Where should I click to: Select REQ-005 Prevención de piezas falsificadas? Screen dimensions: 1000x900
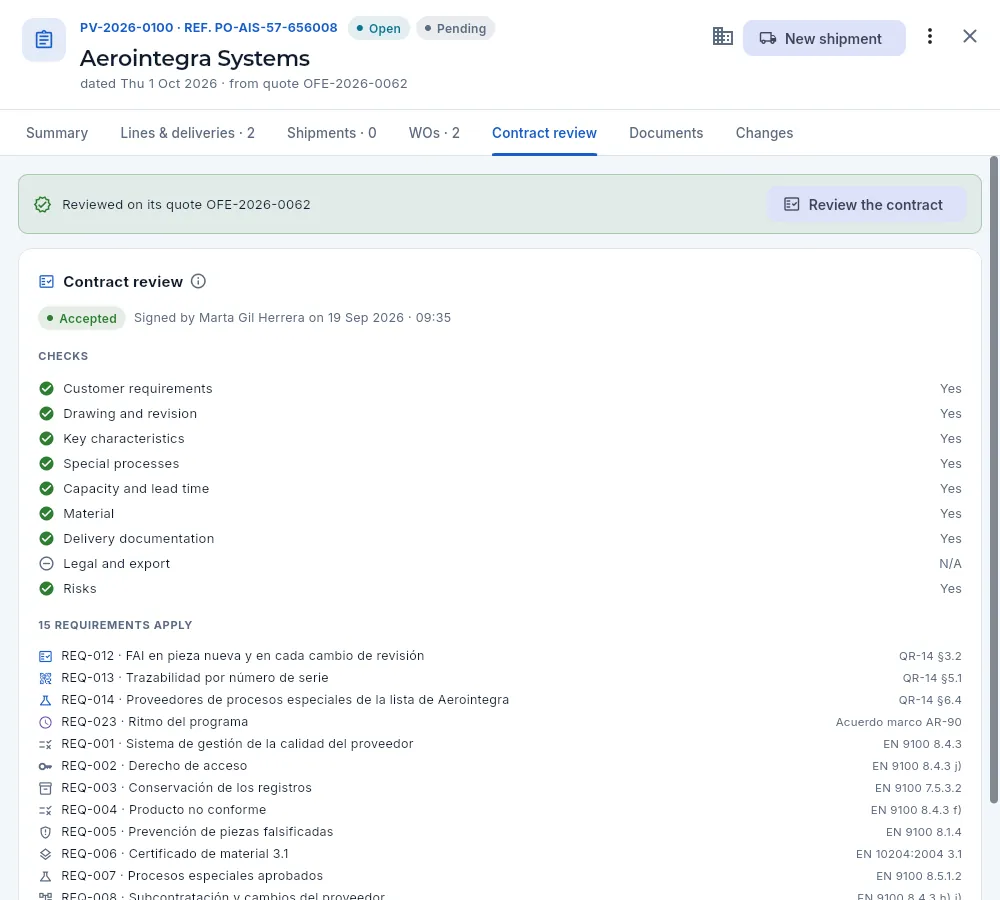[x=500, y=832]
